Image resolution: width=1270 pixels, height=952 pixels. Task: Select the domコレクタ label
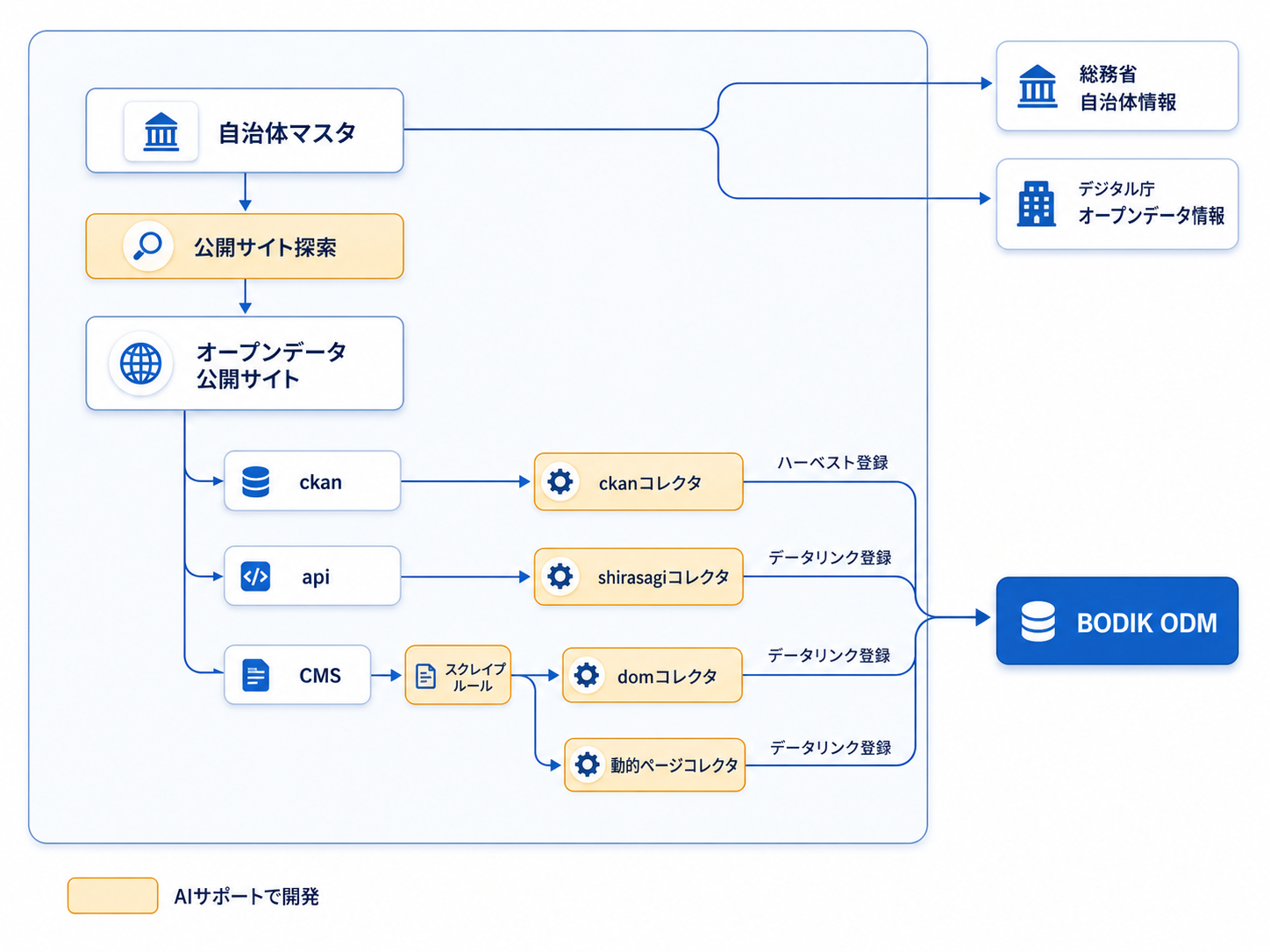click(x=667, y=677)
